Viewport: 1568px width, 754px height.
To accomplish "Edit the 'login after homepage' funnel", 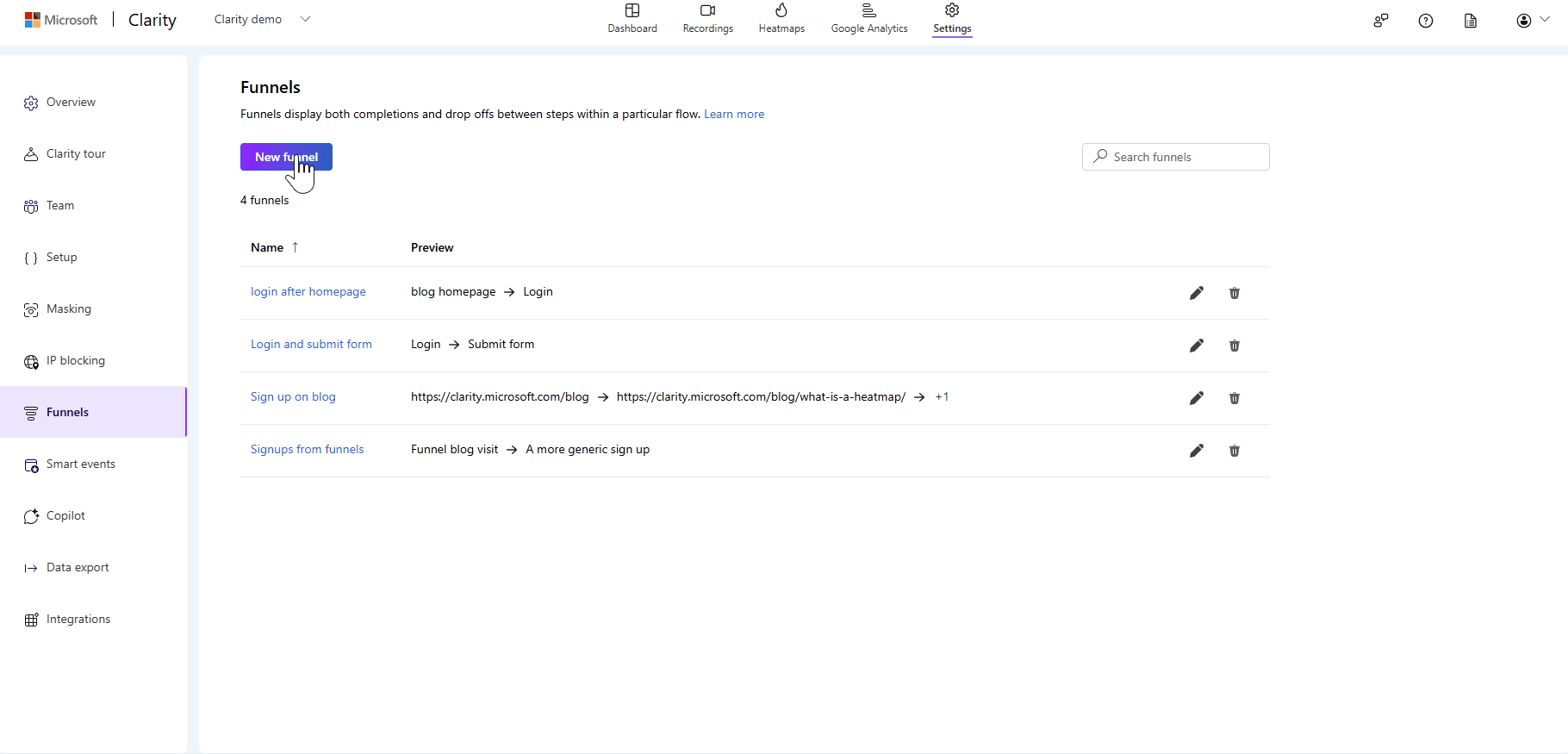I will 1197,293.
